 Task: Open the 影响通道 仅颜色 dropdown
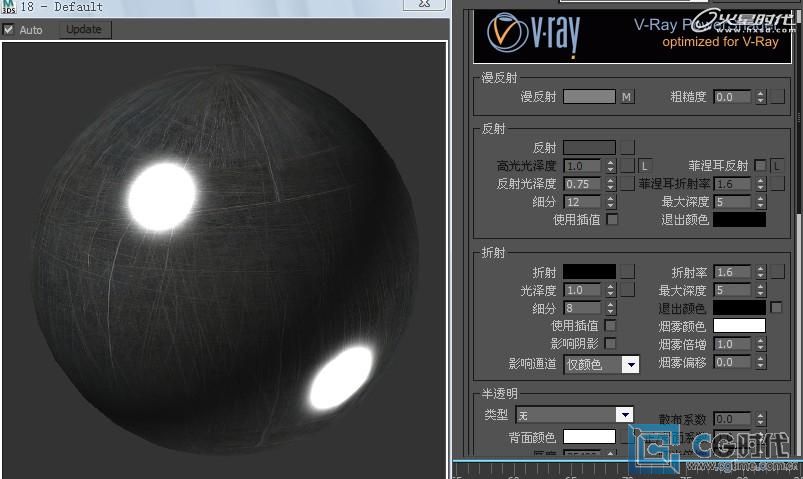(602, 364)
